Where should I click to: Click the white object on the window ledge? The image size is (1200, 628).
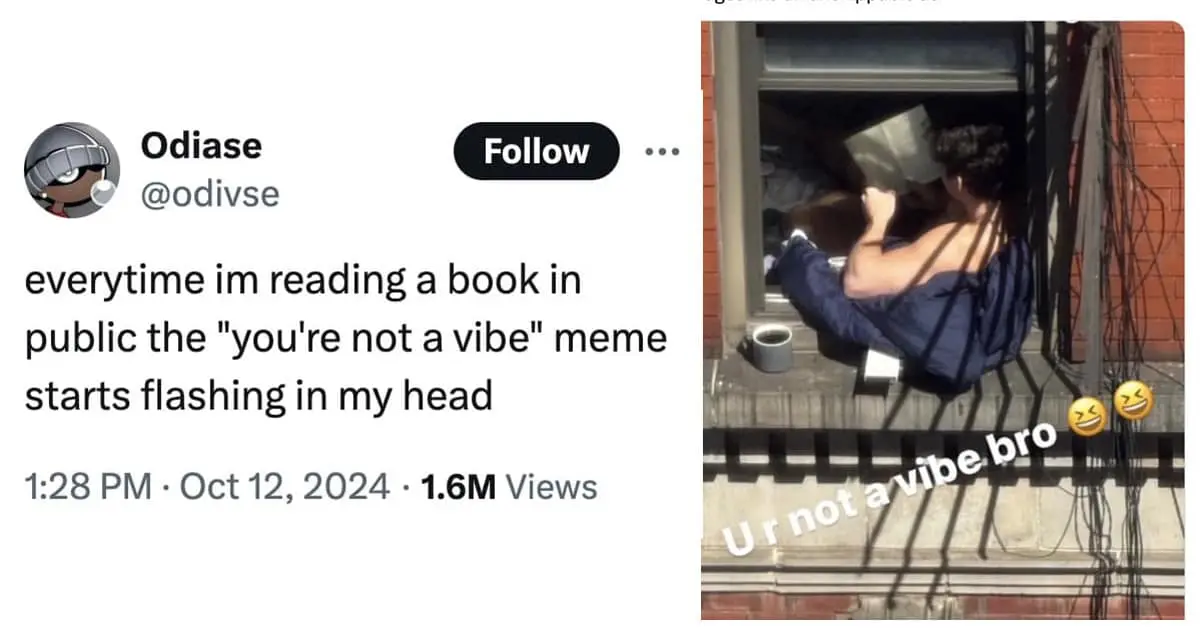tap(882, 366)
